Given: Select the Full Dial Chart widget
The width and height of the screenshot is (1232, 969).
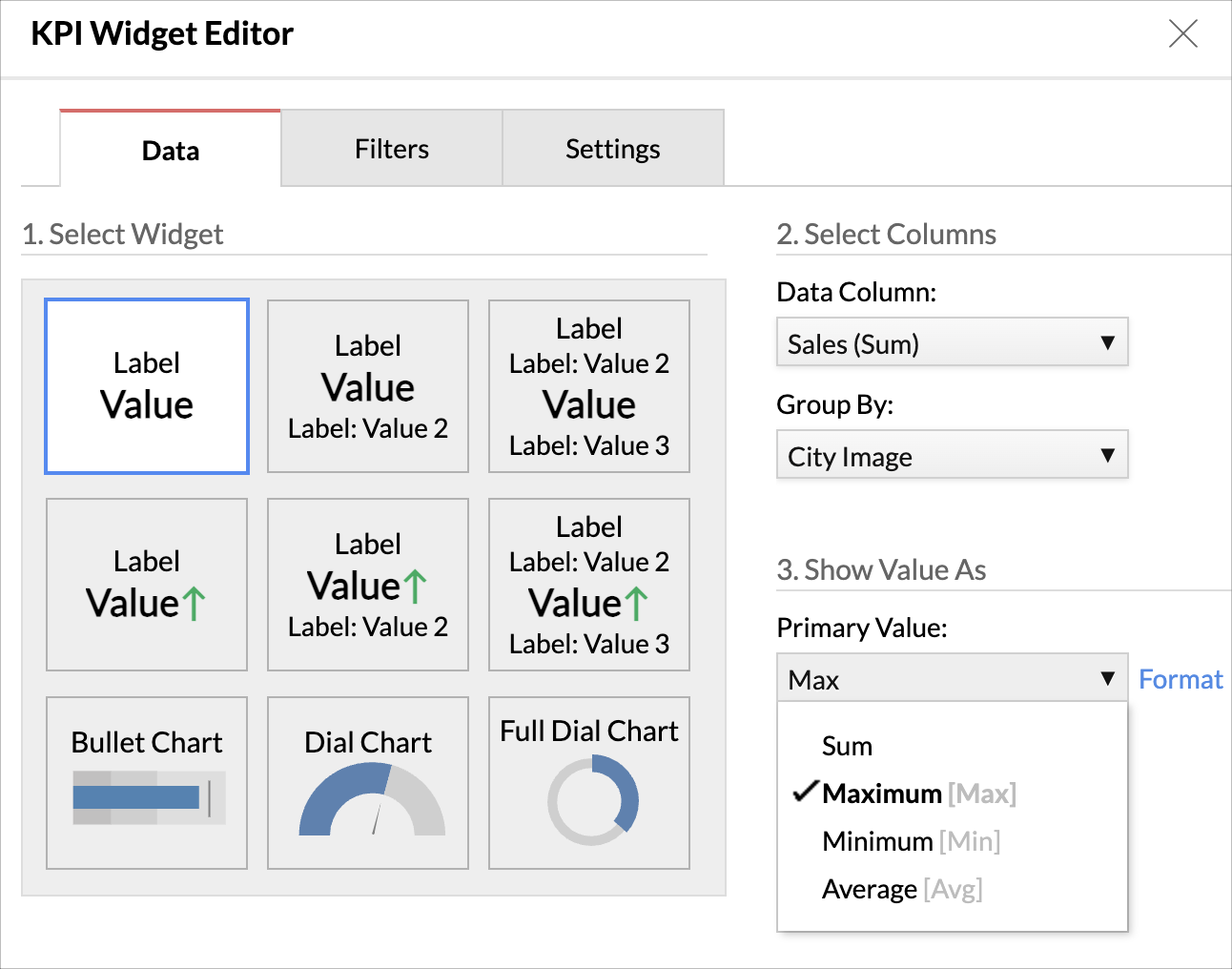Looking at the screenshot, I should 589,783.
